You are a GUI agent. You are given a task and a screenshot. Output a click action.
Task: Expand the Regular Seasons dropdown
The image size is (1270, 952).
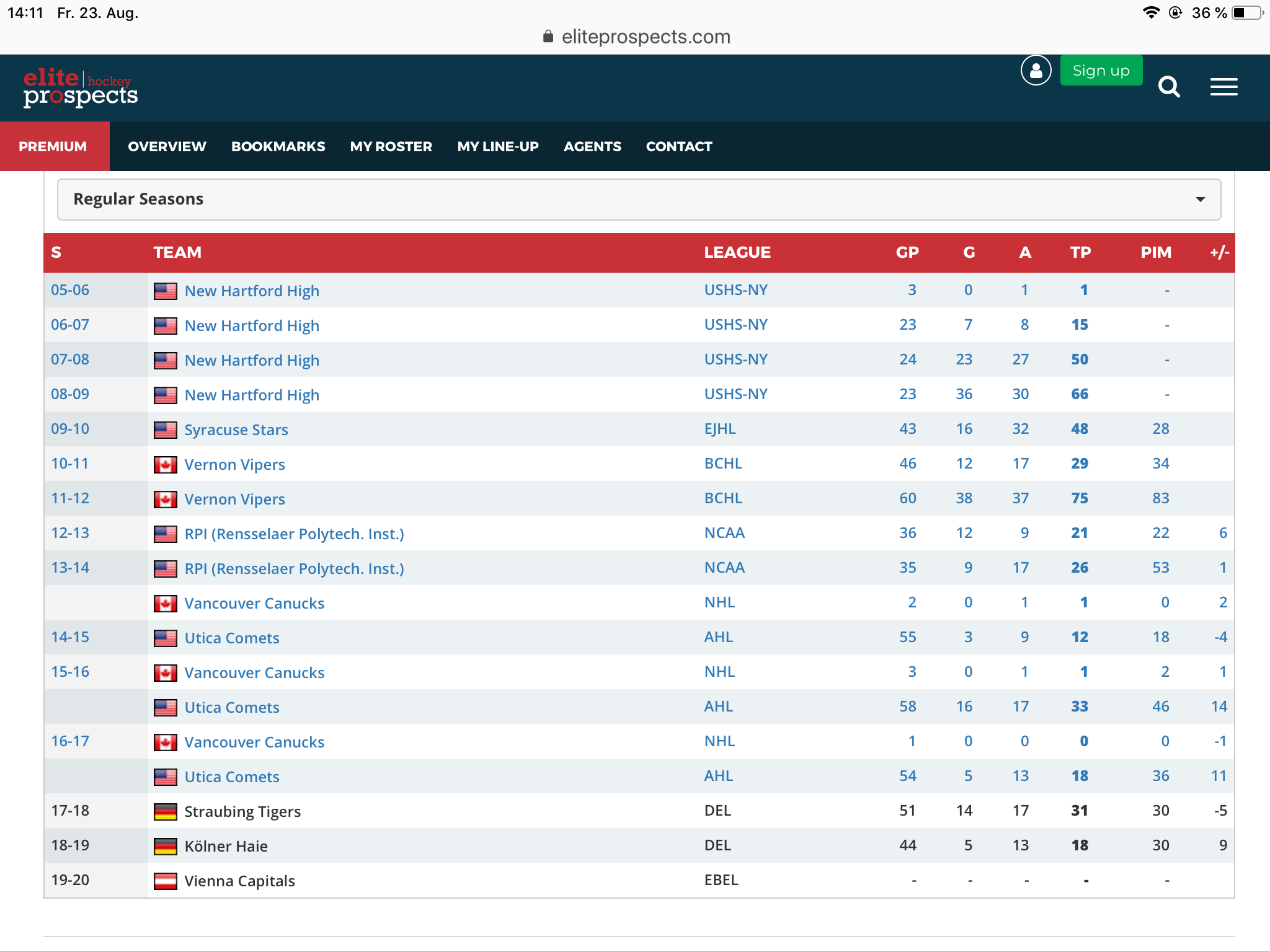639,200
